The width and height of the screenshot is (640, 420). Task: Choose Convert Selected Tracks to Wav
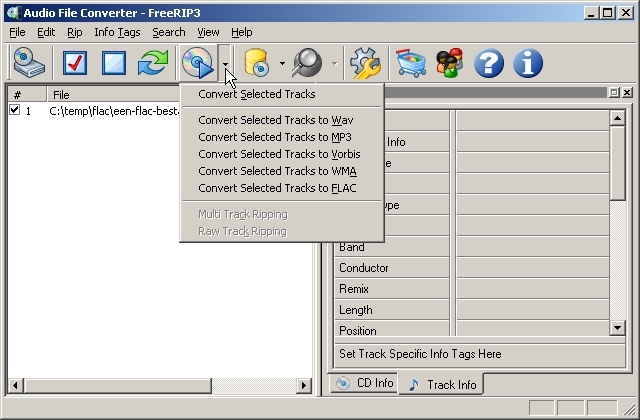(282, 120)
